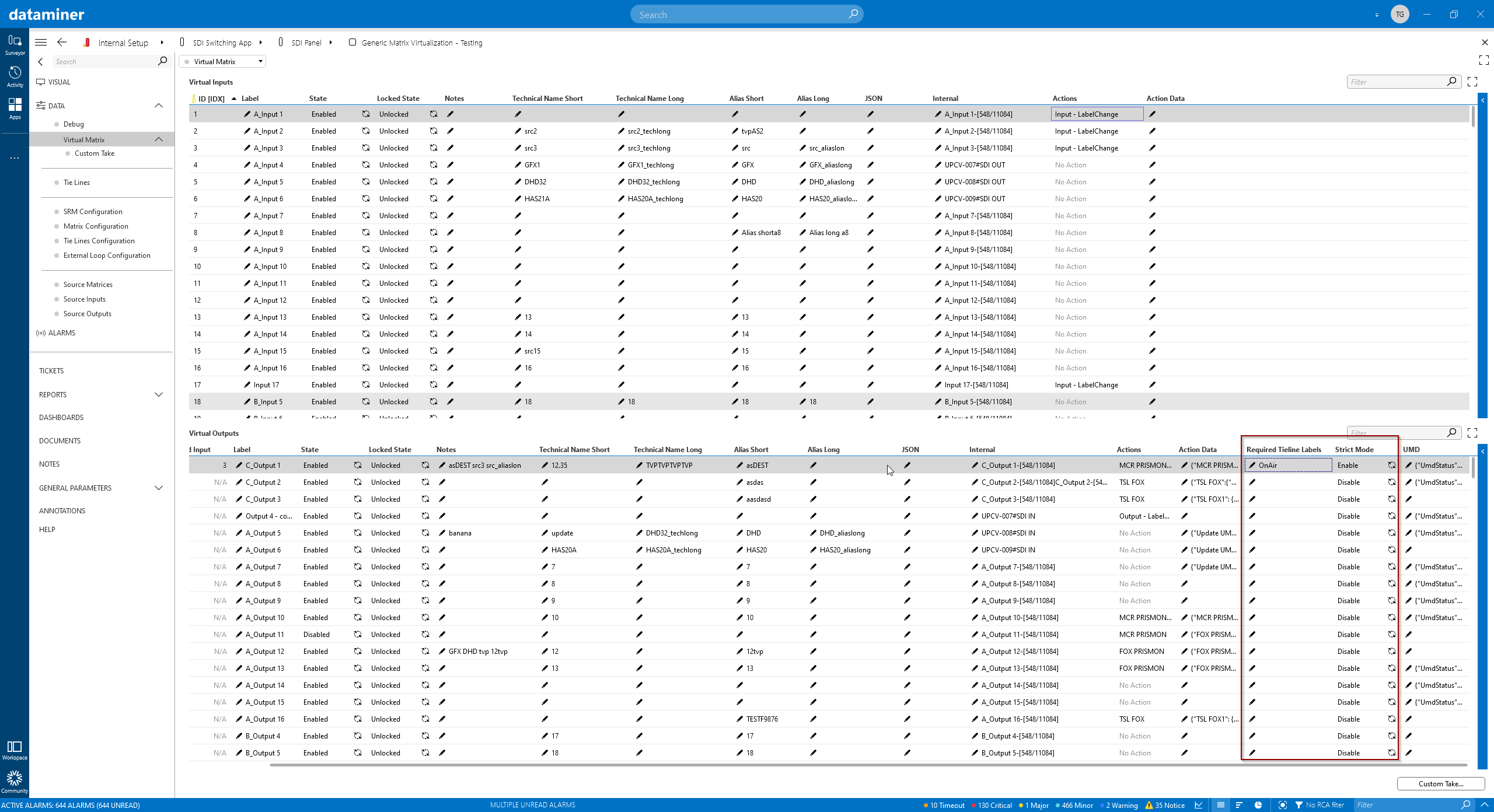Click the hamburger menu icon
Image resolution: width=1494 pixels, height=812 pixels.
[x=41, y=43]
